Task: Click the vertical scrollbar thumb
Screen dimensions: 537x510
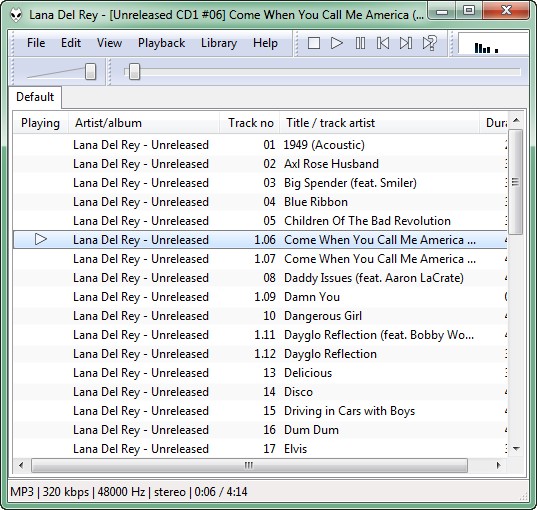Action: pos(516,182)
